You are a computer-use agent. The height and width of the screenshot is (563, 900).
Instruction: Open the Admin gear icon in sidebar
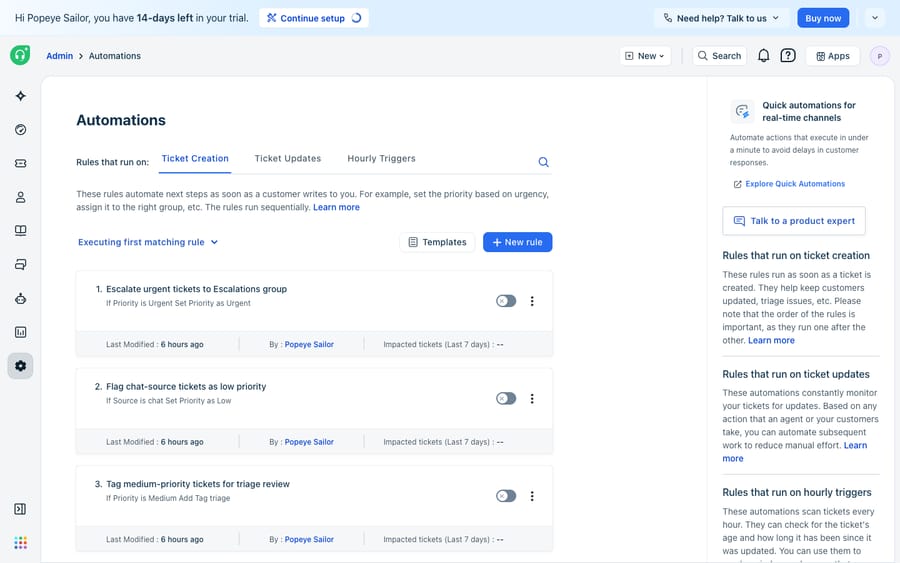point(21,366)
